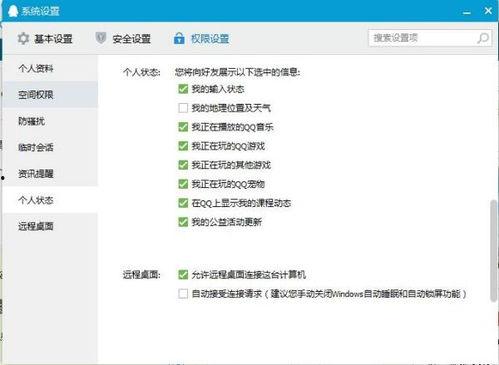Click the lock icon beside 权限设置
The width and height of the screenshot is (499, 365).
179,38
